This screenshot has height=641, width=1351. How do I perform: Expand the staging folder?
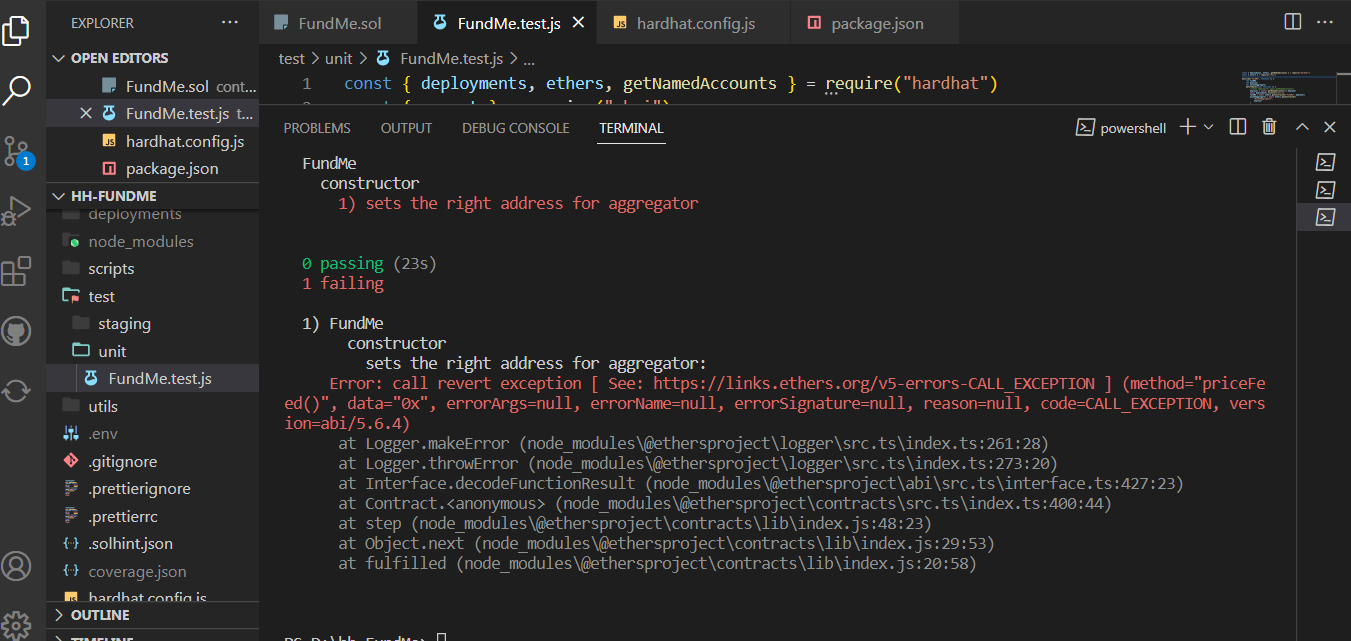[153, 324]
